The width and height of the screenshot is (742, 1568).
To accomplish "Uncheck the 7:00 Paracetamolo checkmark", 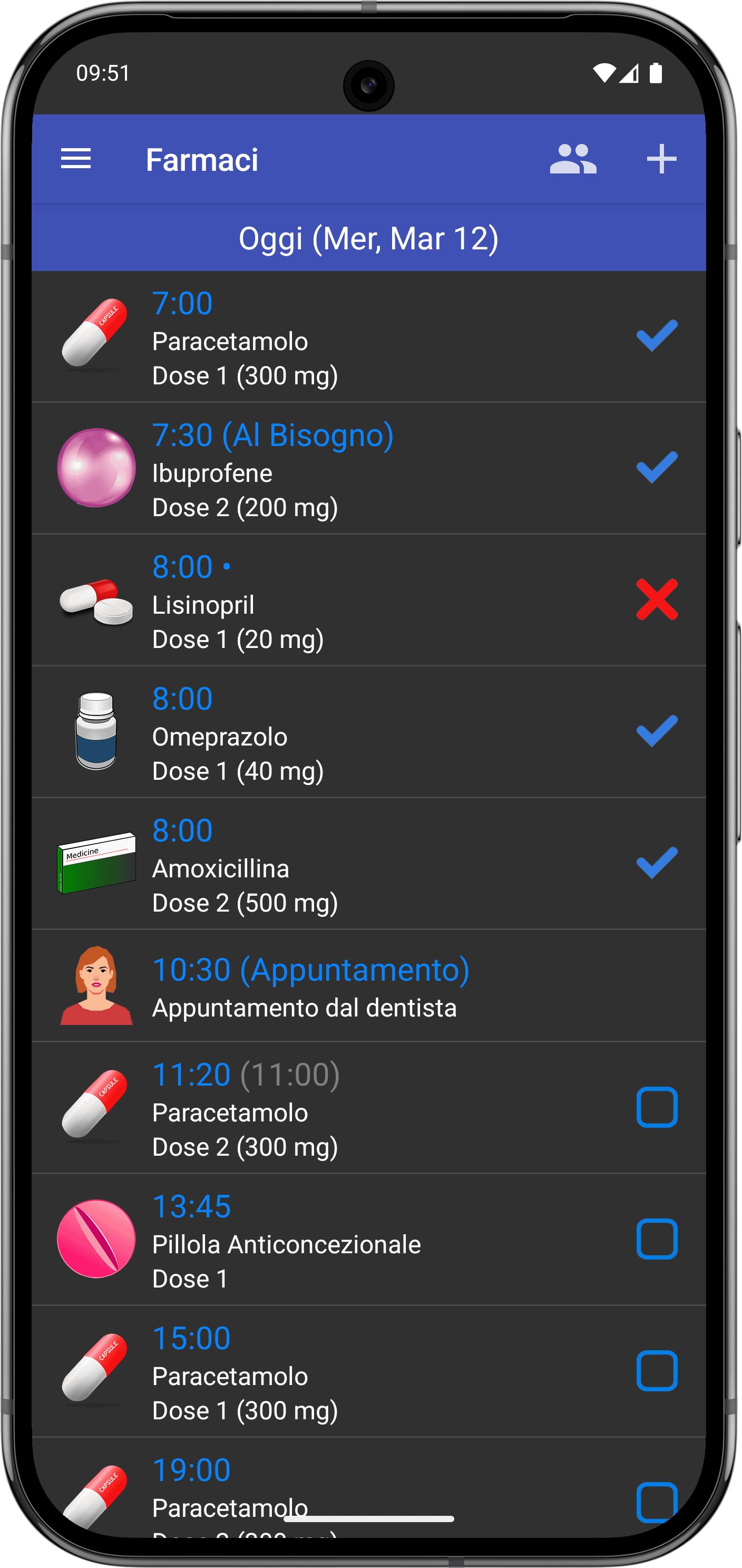I will (x=657, y=335).
